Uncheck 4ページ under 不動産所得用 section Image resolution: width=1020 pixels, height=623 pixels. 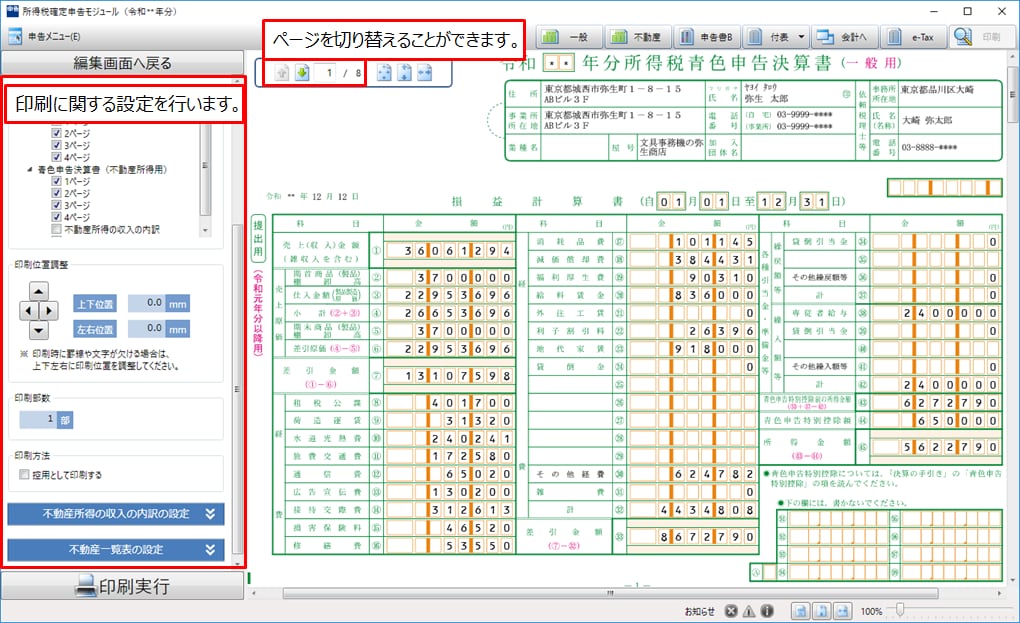click(x=57, y=218)
